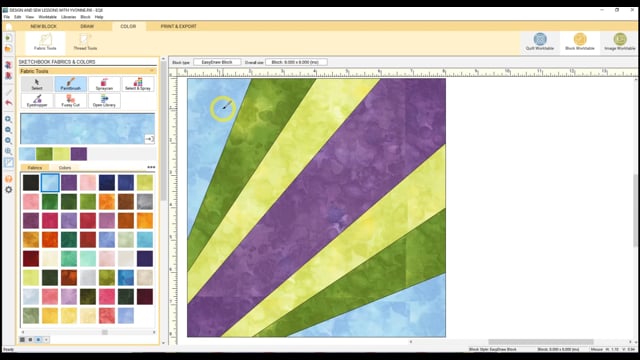Open the three-dots palette options menu
The height and width of the screenshot is (360, 640).
pyautogui.click(x=151, y=167)
